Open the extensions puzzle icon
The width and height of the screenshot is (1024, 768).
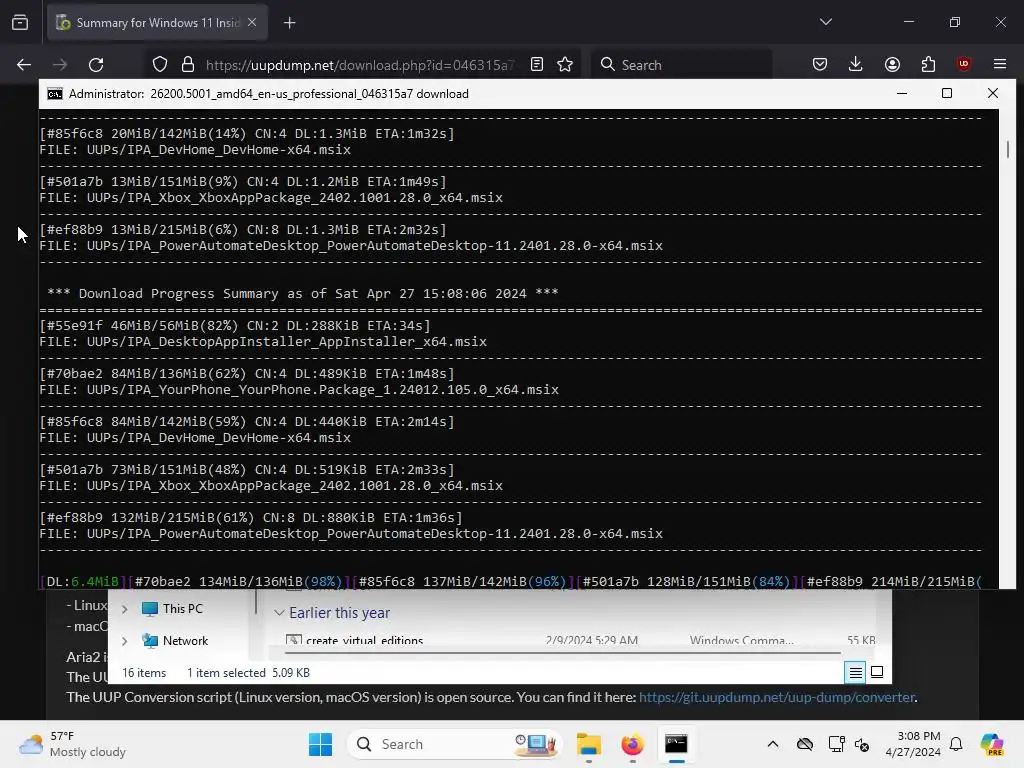click(x=928, y=65)
